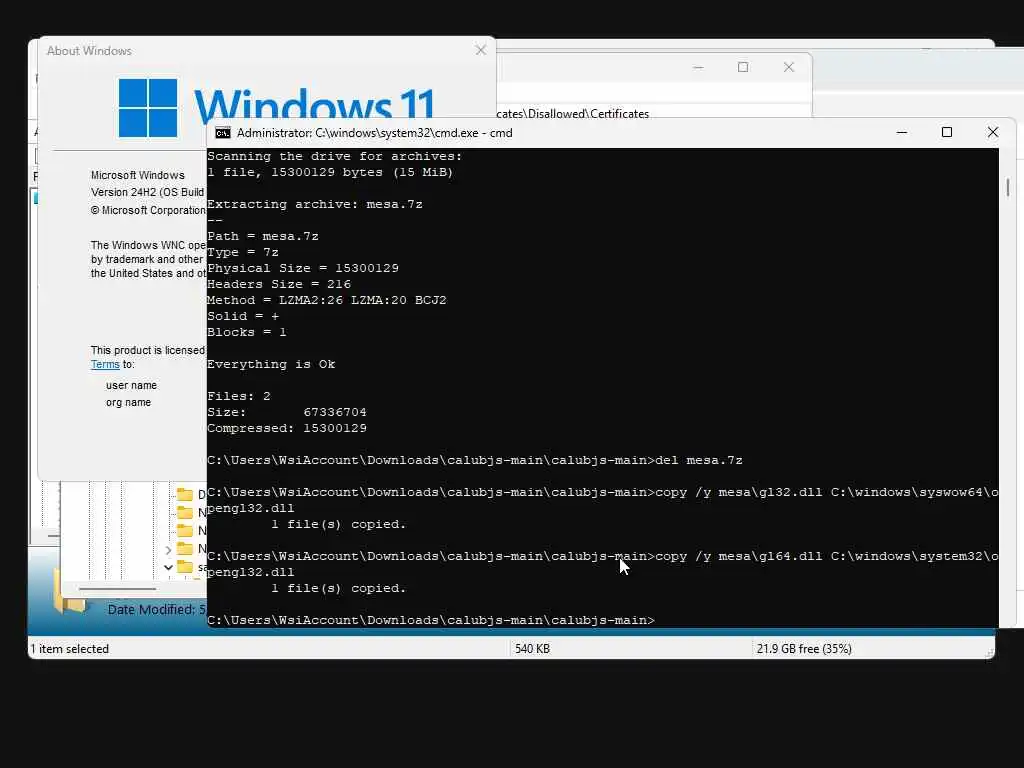Viewport: 1024px width, 768px height.
Task: Click the Disallowed\Certificates address path
Action: point(573,114)
